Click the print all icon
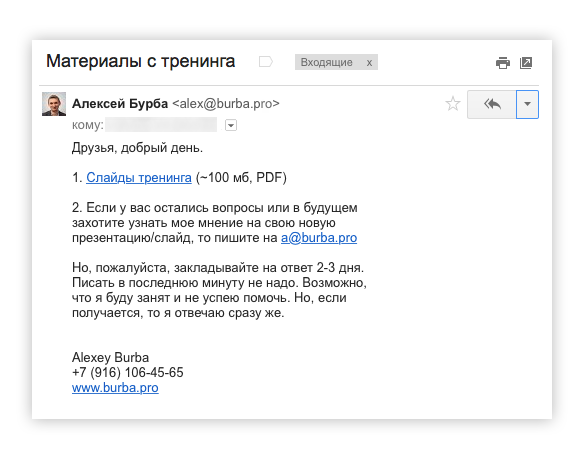 [x=503, y=63]
